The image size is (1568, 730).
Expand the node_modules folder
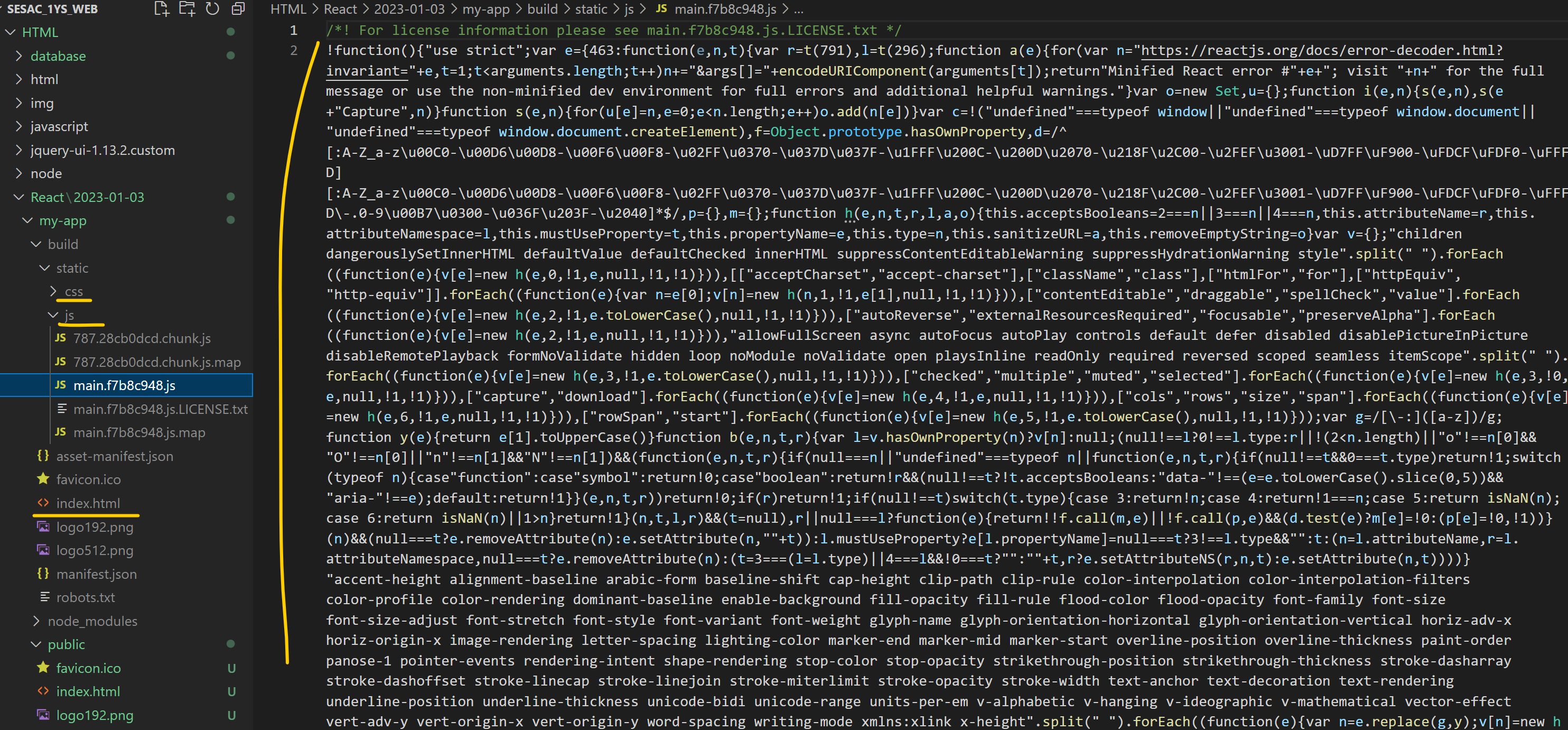point(92,621)
